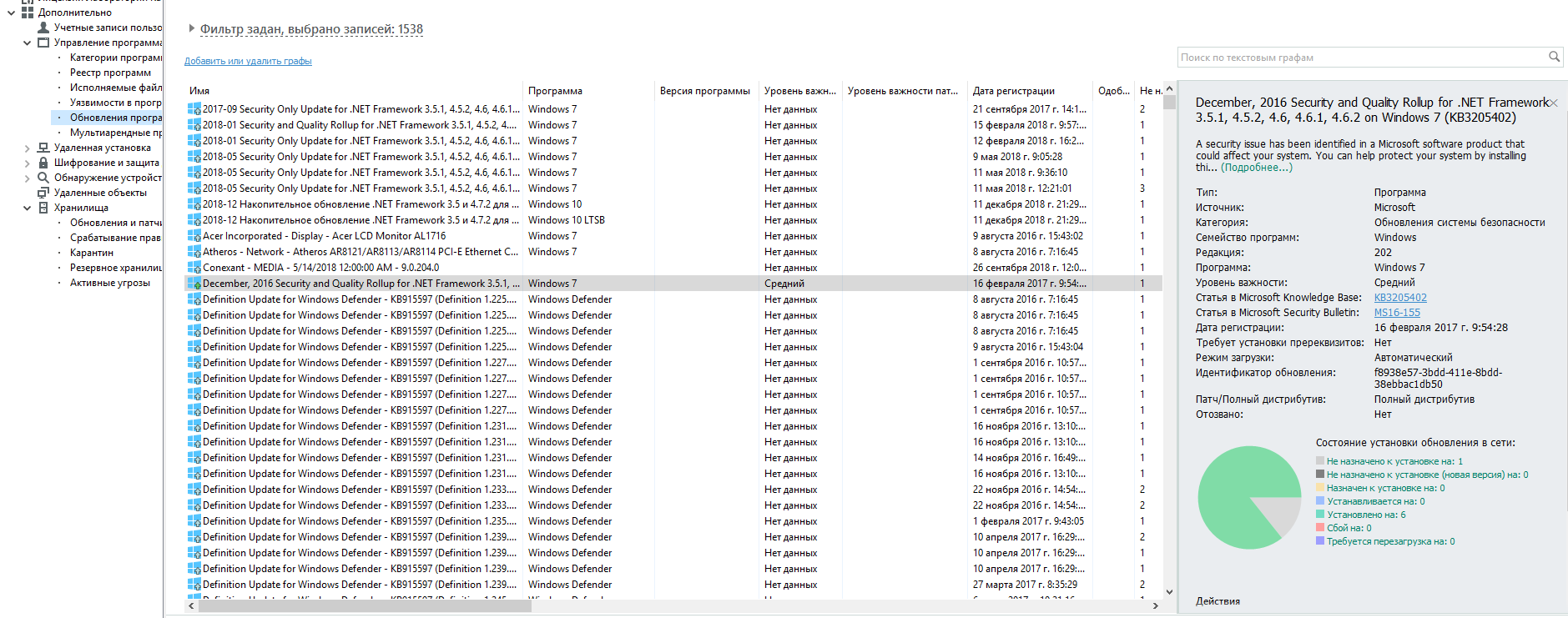Click the red Сбой на: 0 color swatch
This screenshot has height=618, width=1568.
(1320, 528)
